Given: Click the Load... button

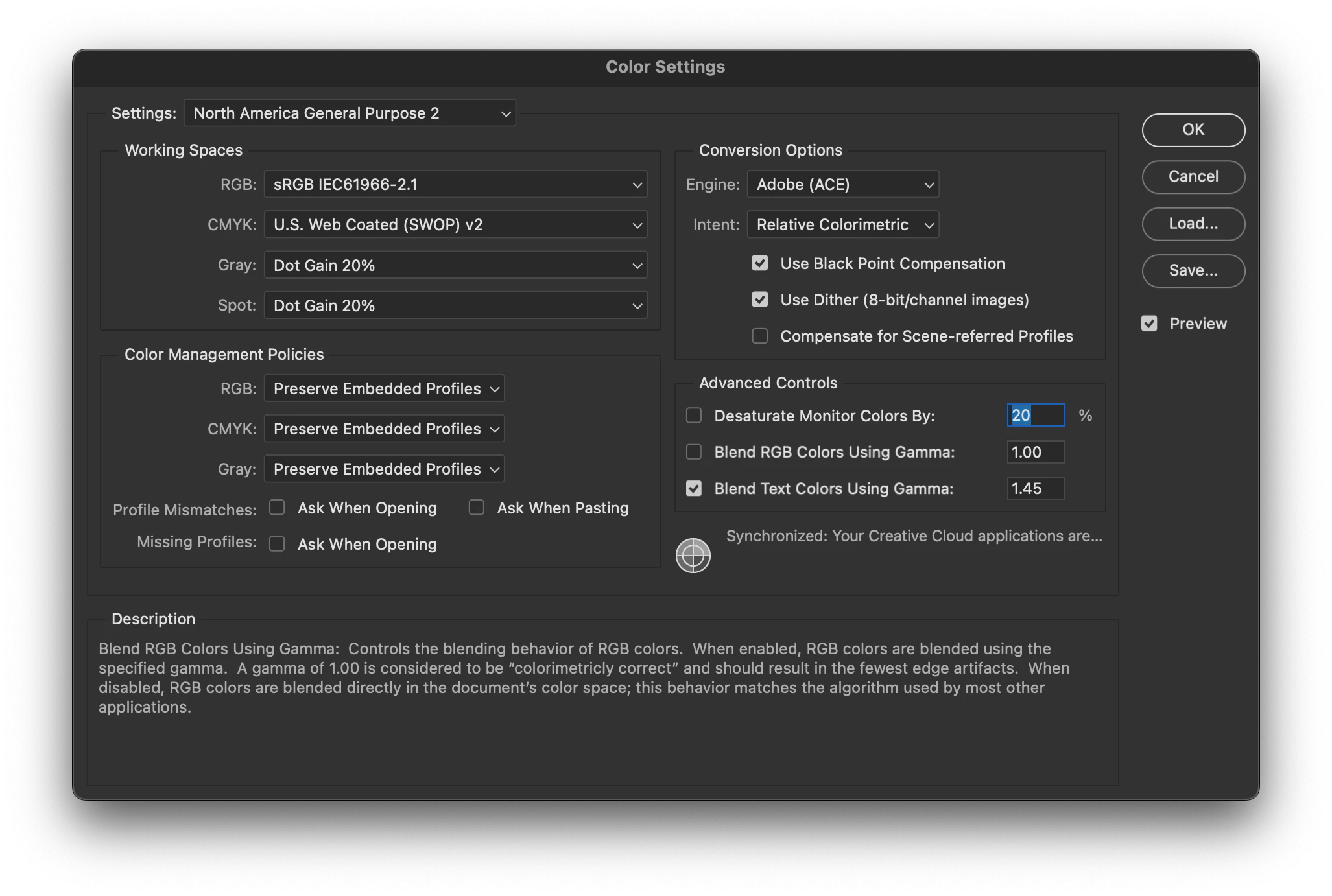Looking at the screenshot, I should [1193, 224].
